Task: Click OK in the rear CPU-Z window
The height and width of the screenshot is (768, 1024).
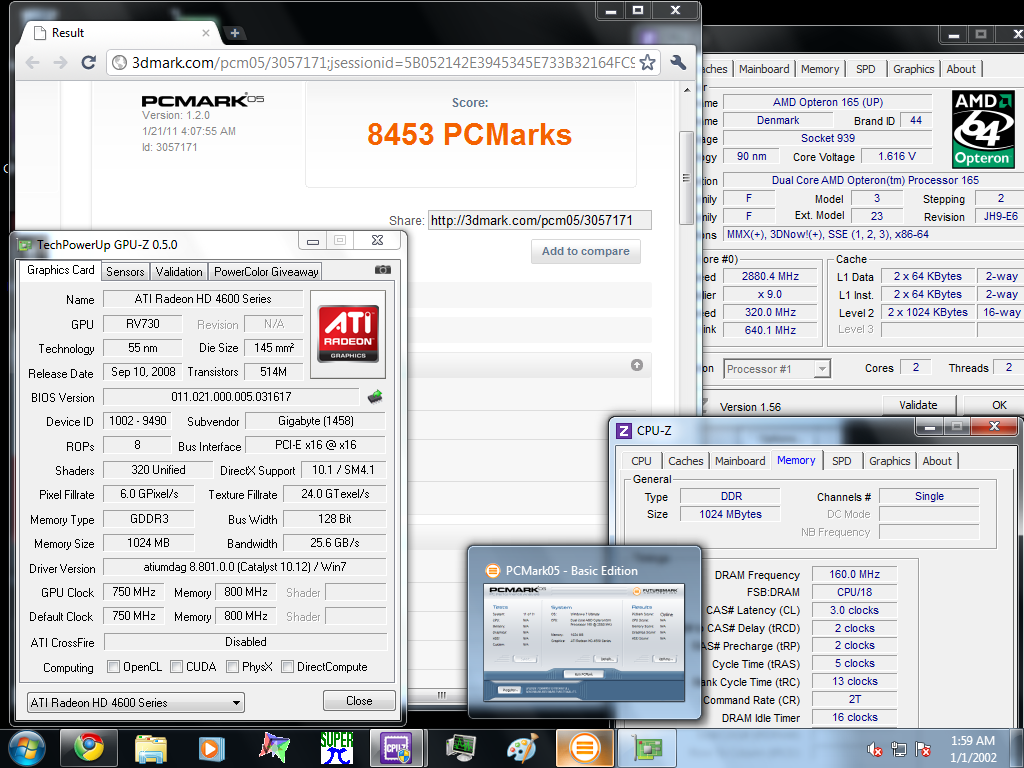Action: click(999, 405)
